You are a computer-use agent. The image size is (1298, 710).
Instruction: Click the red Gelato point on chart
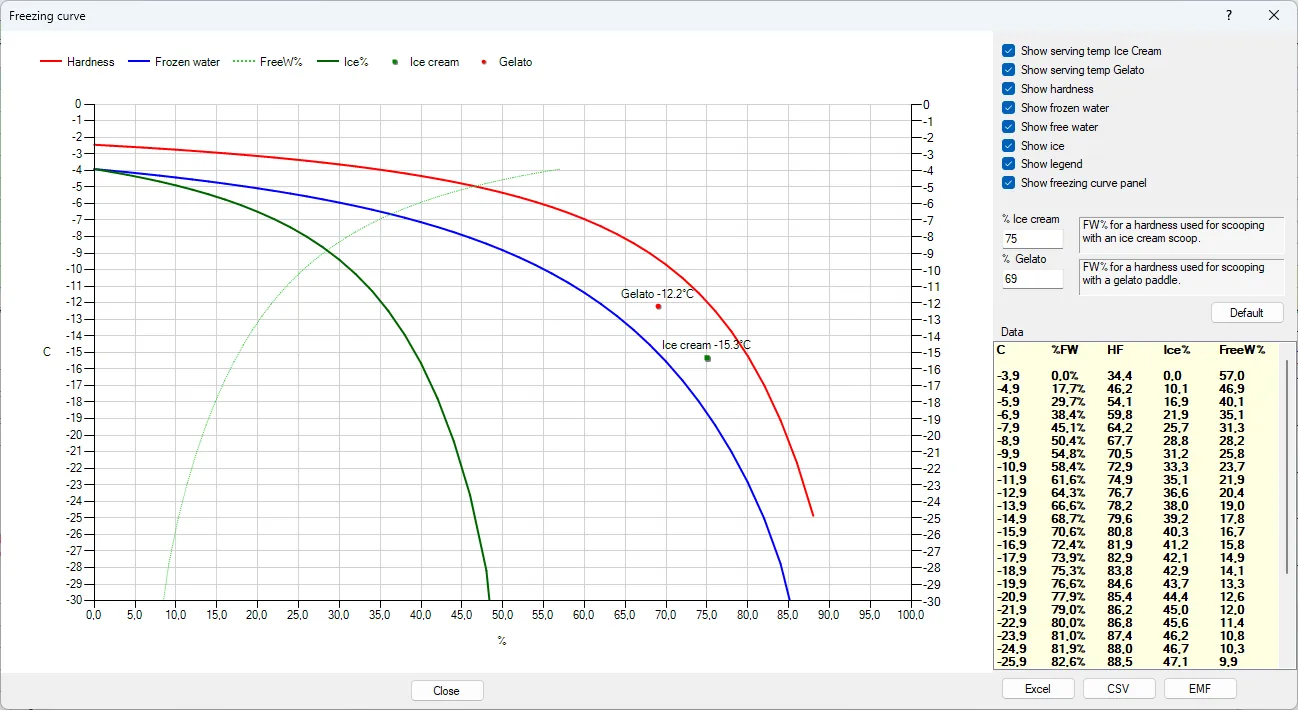[658, 306]
